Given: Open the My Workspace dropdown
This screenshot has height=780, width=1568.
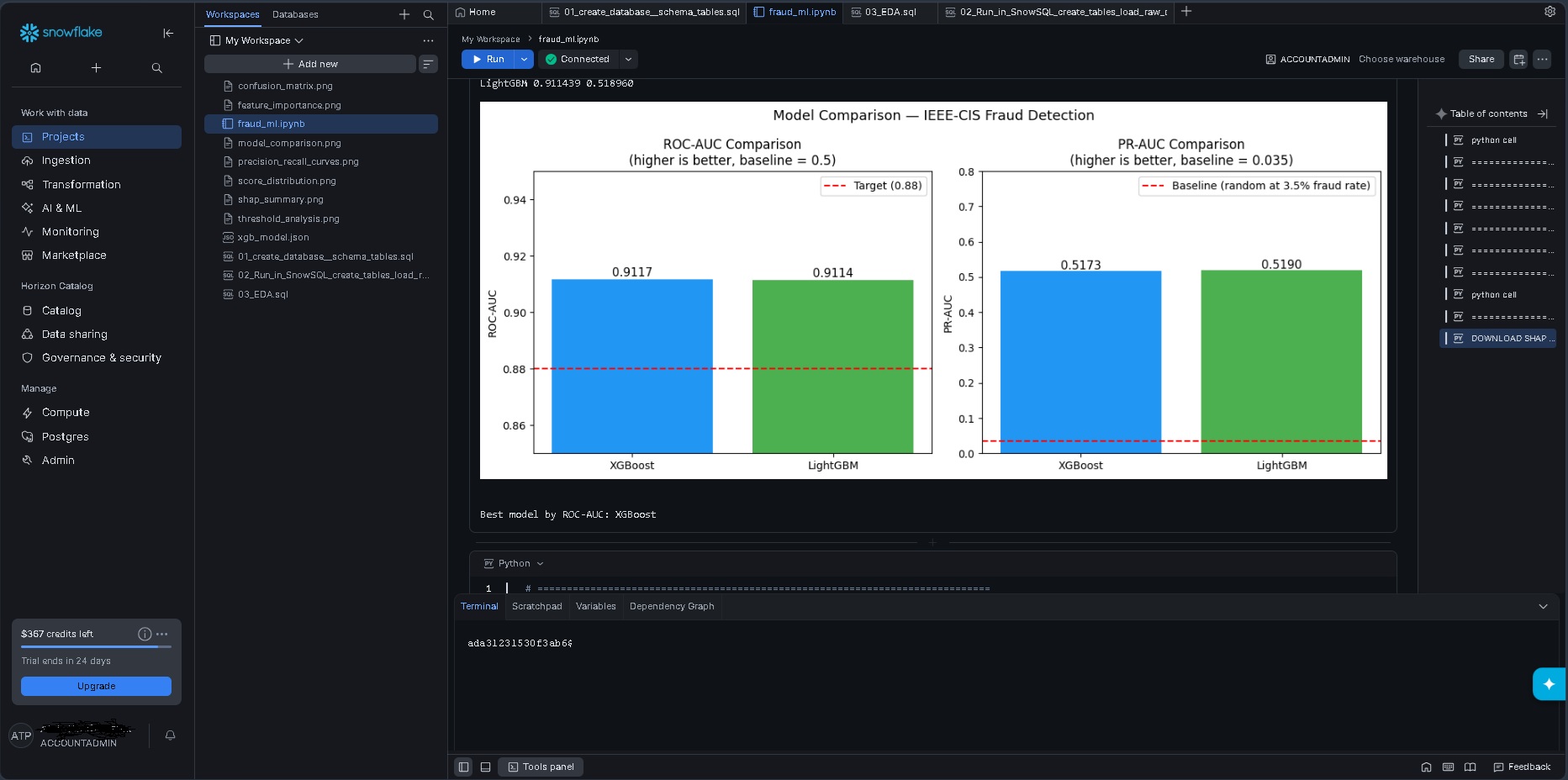Looking at the screenshot, I should pos(256,40).
